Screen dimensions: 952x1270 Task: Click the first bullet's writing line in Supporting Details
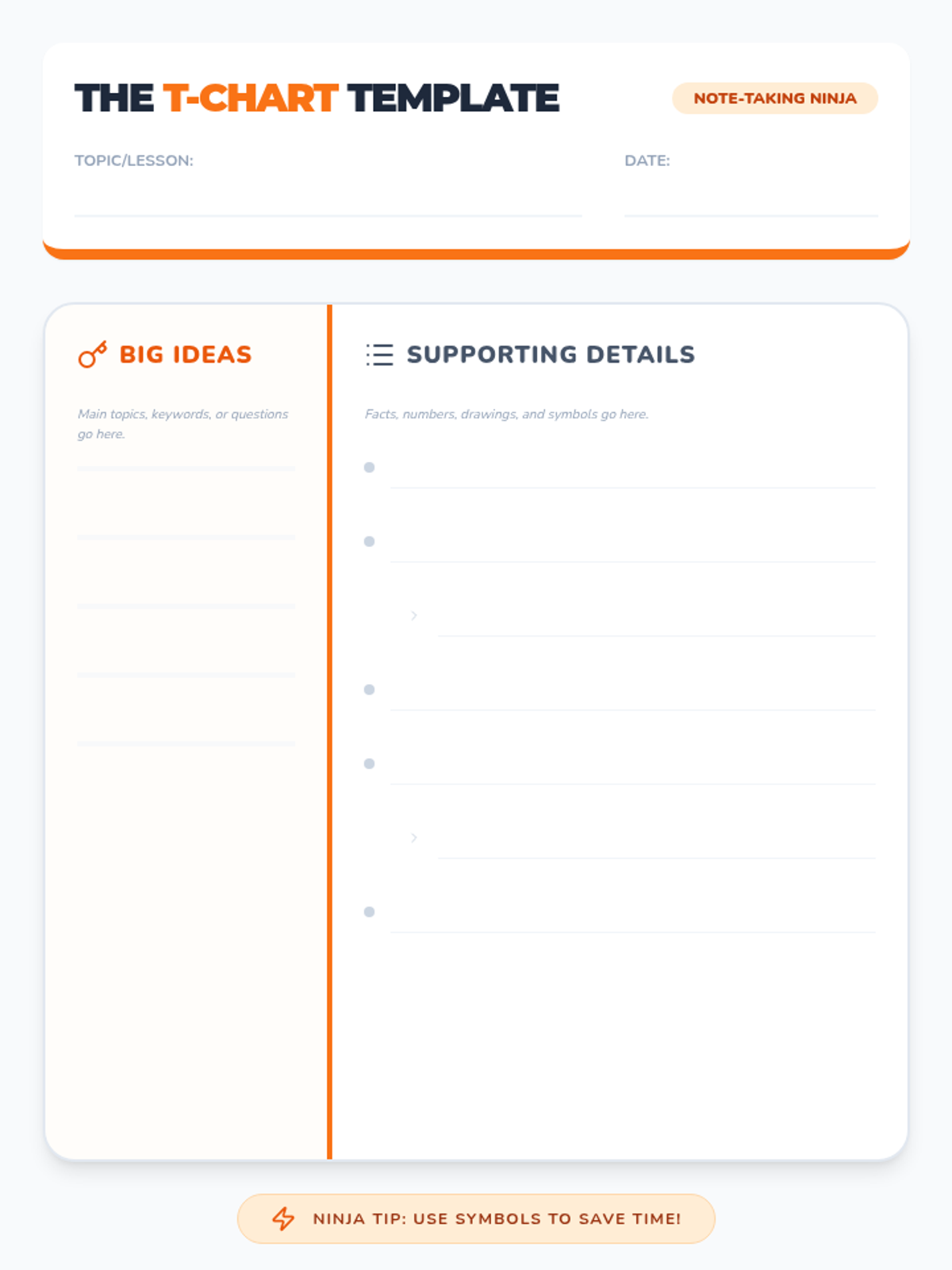632,476
